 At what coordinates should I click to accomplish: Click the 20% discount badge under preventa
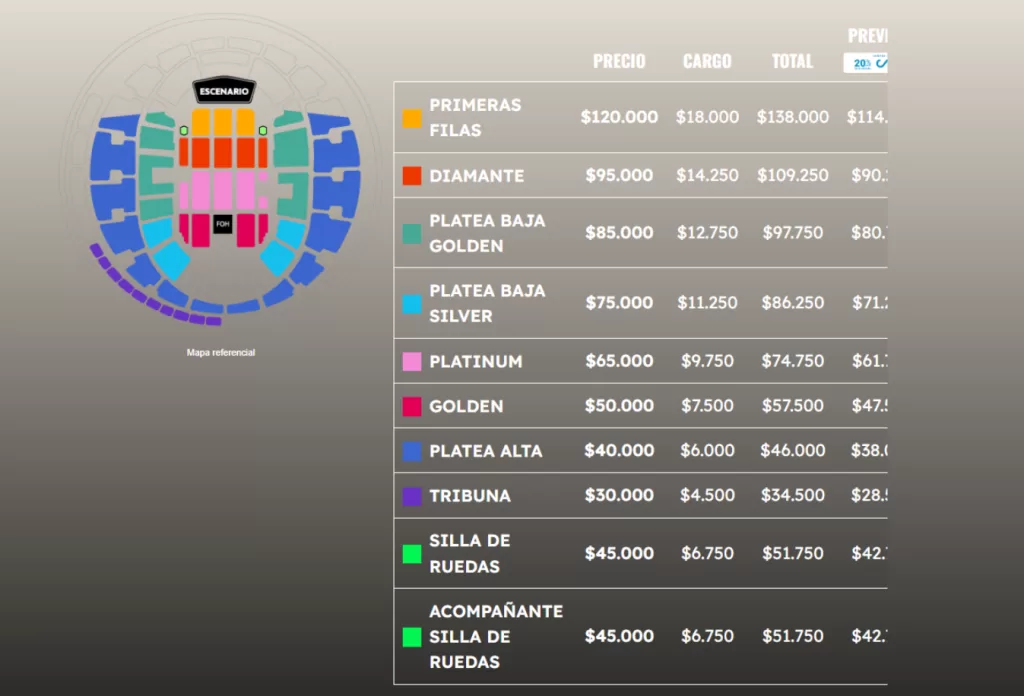pos(866,63)
